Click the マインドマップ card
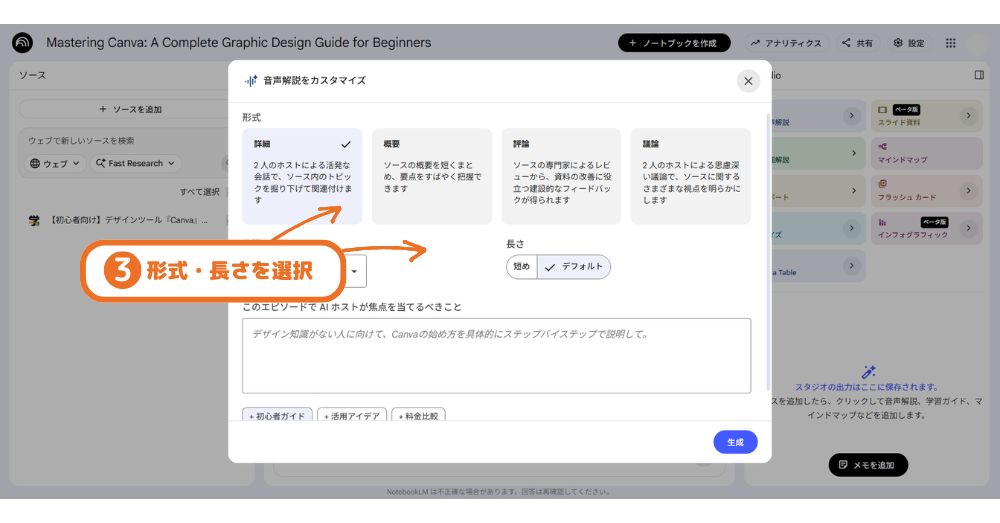Screen dimensions: 1000x523 coord(927,153)
